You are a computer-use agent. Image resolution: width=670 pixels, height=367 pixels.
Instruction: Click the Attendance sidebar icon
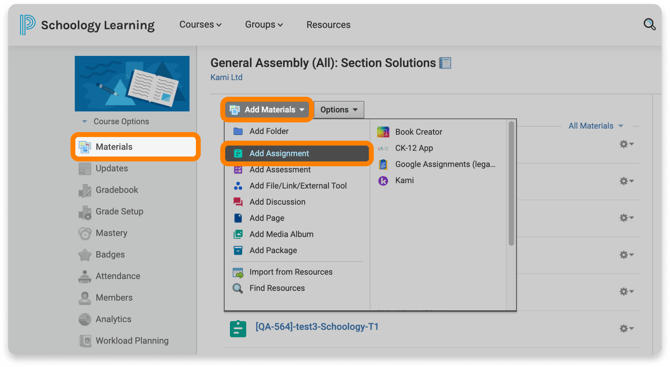(x=85, y=276)
